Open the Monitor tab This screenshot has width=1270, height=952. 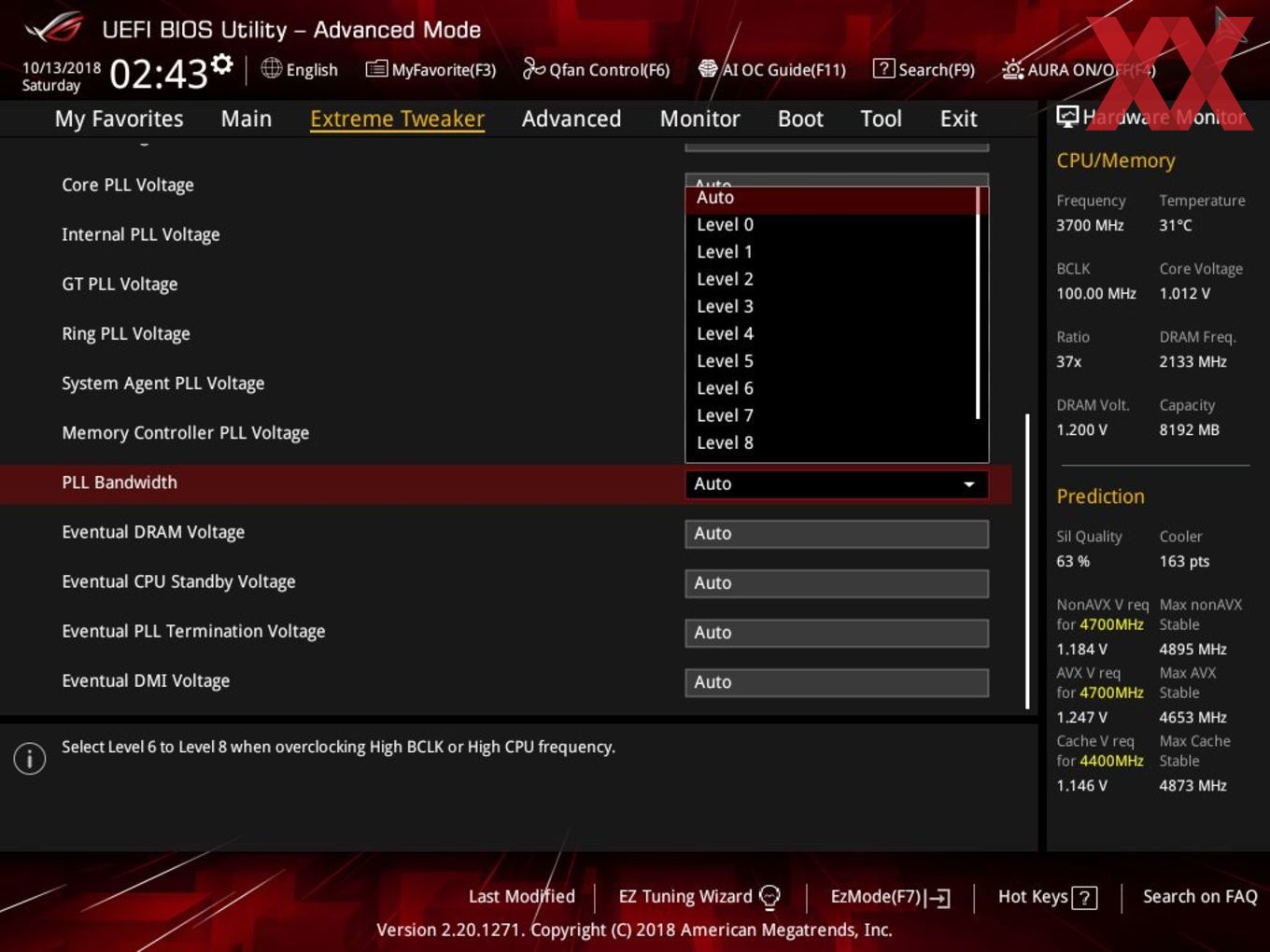click(x=699, y=119)
